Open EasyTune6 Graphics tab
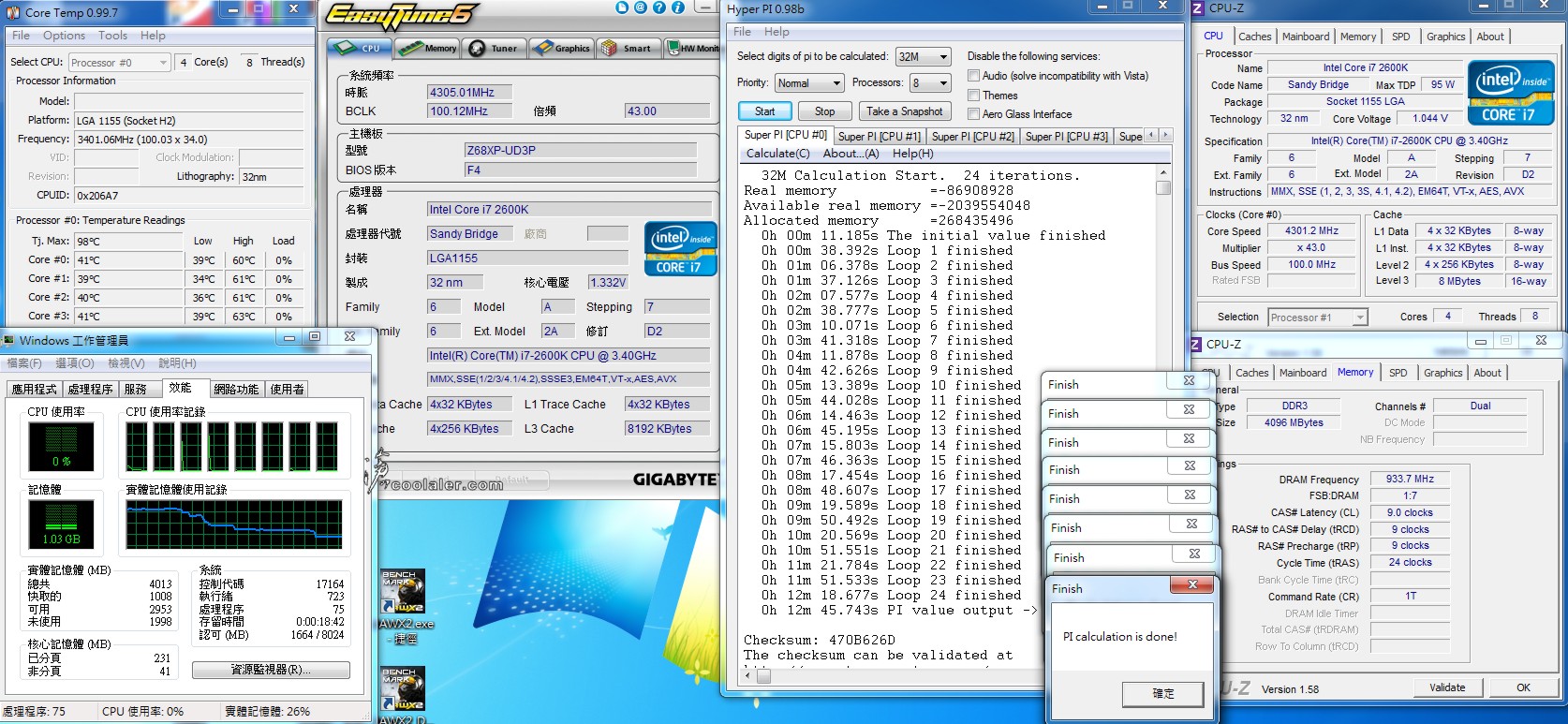 coord(561,48)
